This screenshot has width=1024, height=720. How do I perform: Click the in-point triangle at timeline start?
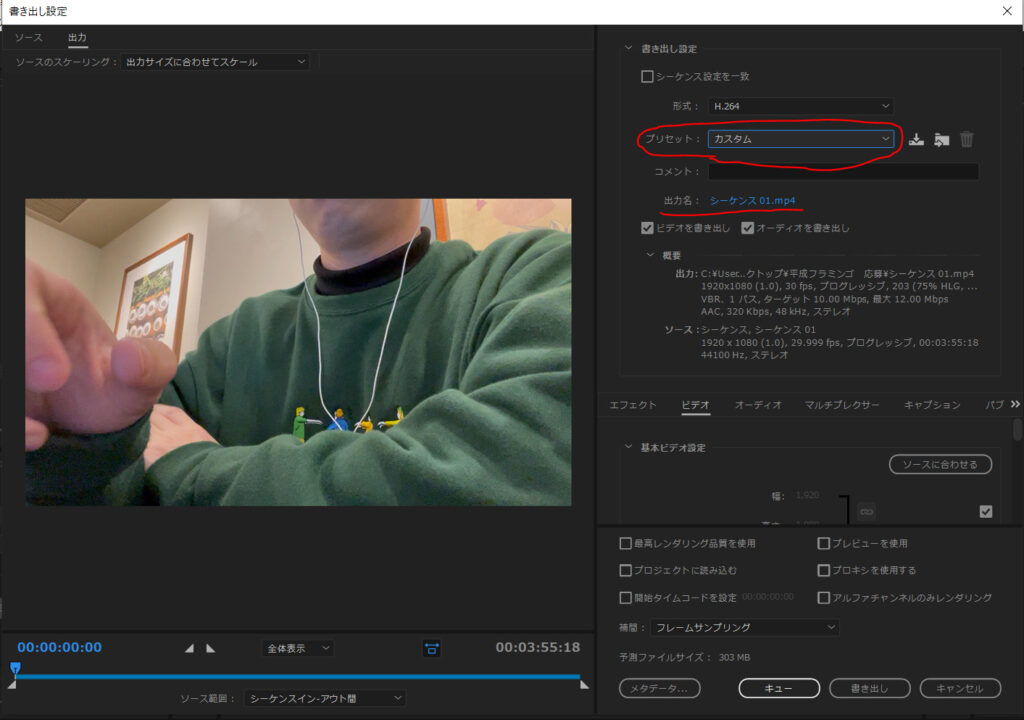[12, 685]
